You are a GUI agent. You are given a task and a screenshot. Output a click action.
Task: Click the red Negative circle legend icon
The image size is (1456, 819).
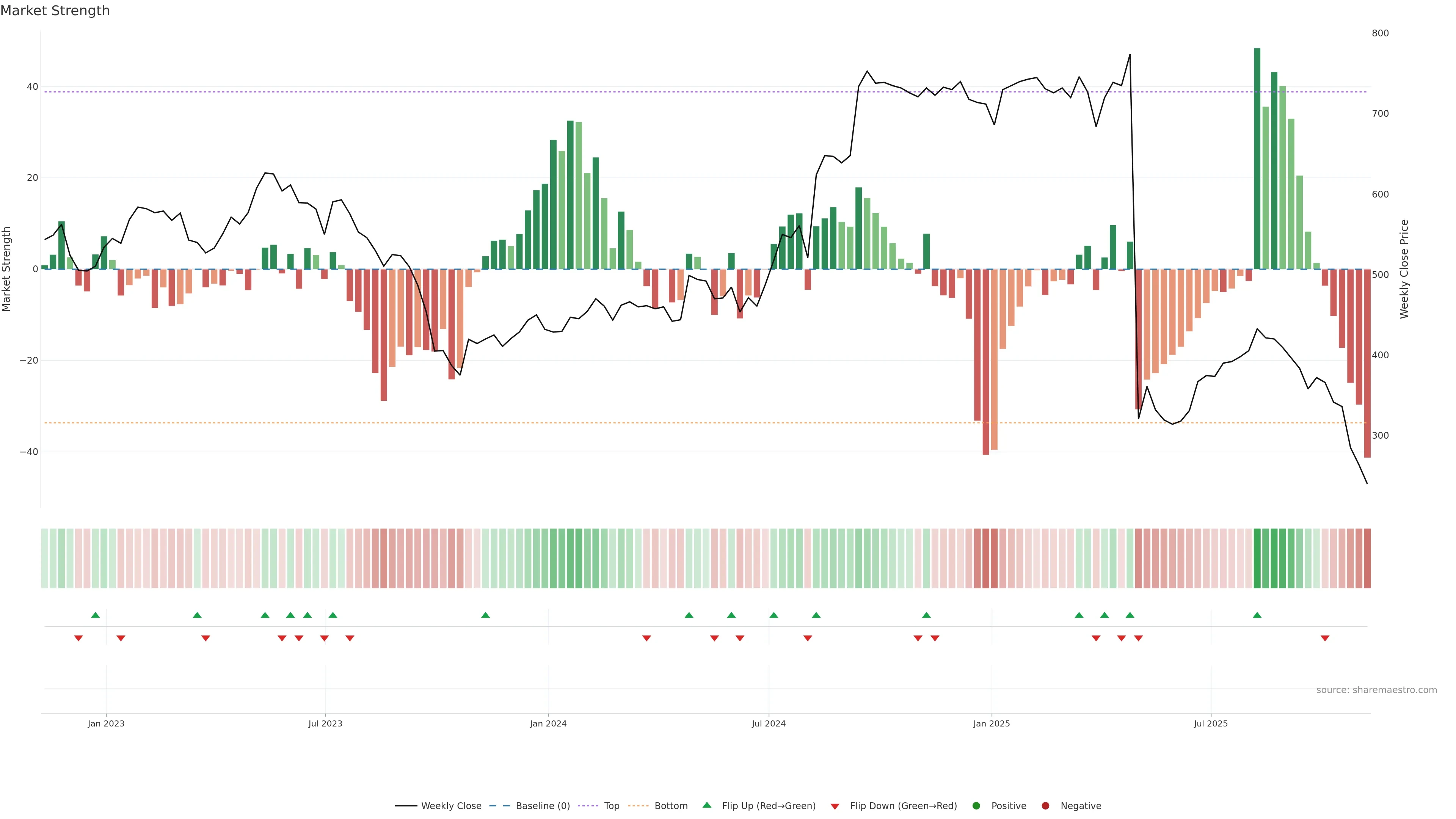[x=1045, y=806]
